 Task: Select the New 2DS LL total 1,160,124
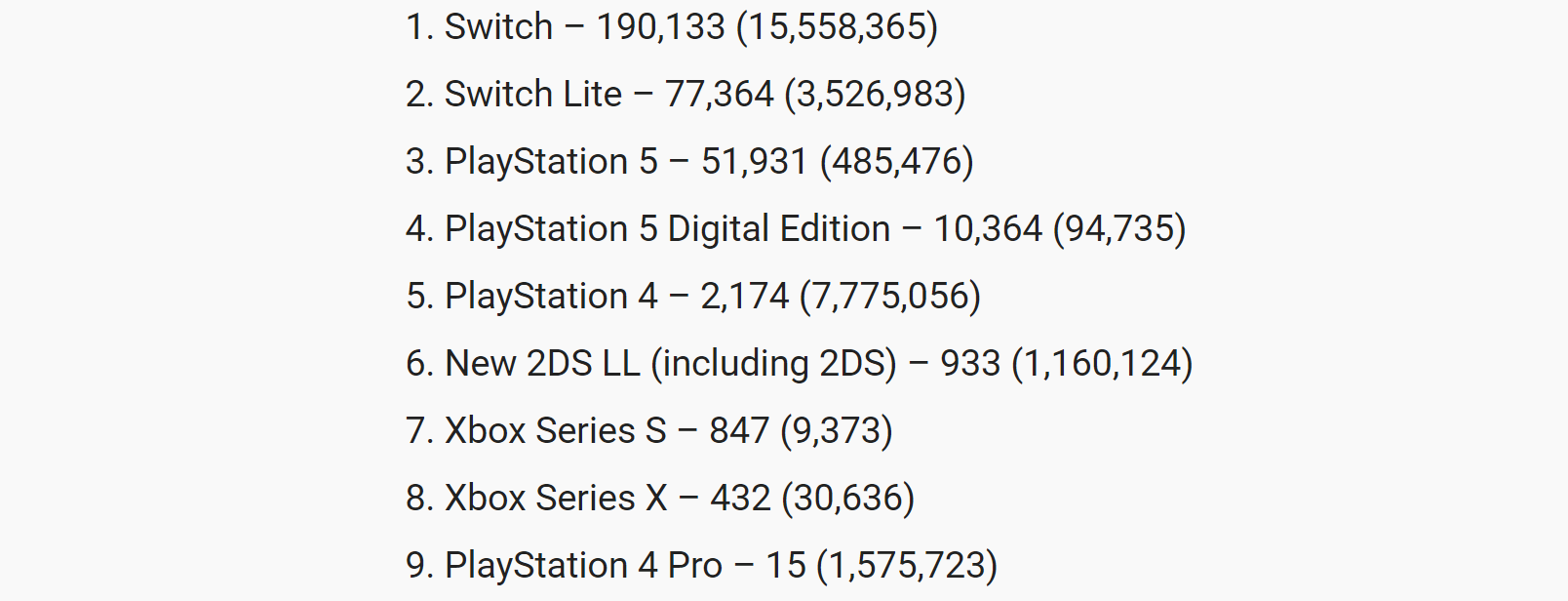(x=1102, y=363)
